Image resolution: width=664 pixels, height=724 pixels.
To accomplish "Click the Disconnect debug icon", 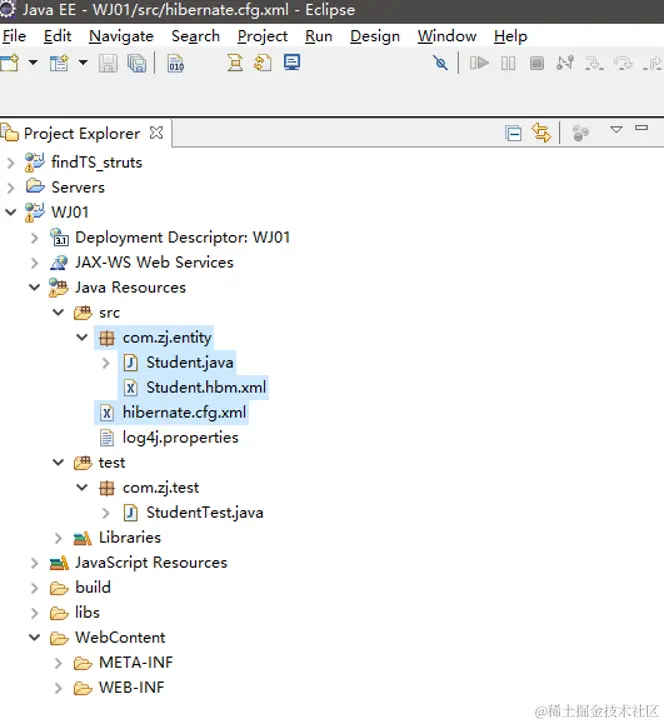I will [x=565, y=63].
